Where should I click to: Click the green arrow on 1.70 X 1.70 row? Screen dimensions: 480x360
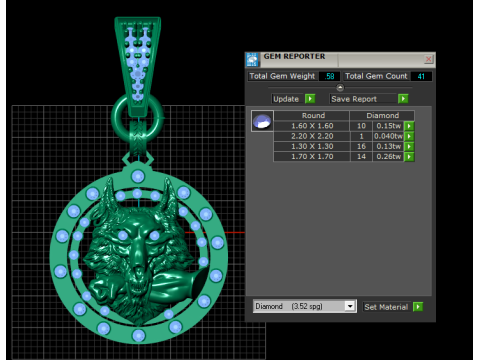tap(409, 157)
